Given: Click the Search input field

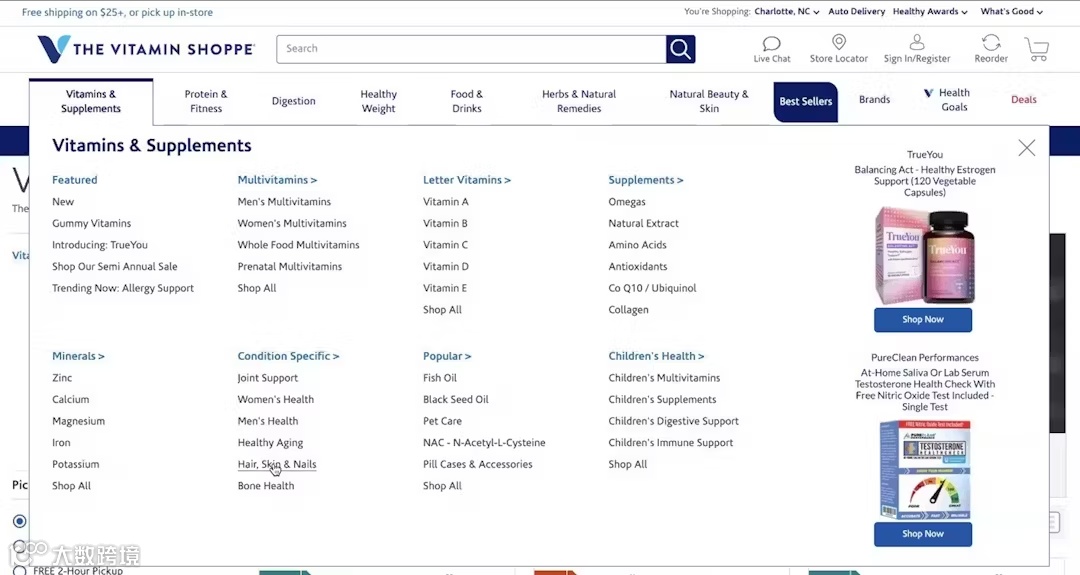Looking at the screenshot, I should [x=471, y=49].
